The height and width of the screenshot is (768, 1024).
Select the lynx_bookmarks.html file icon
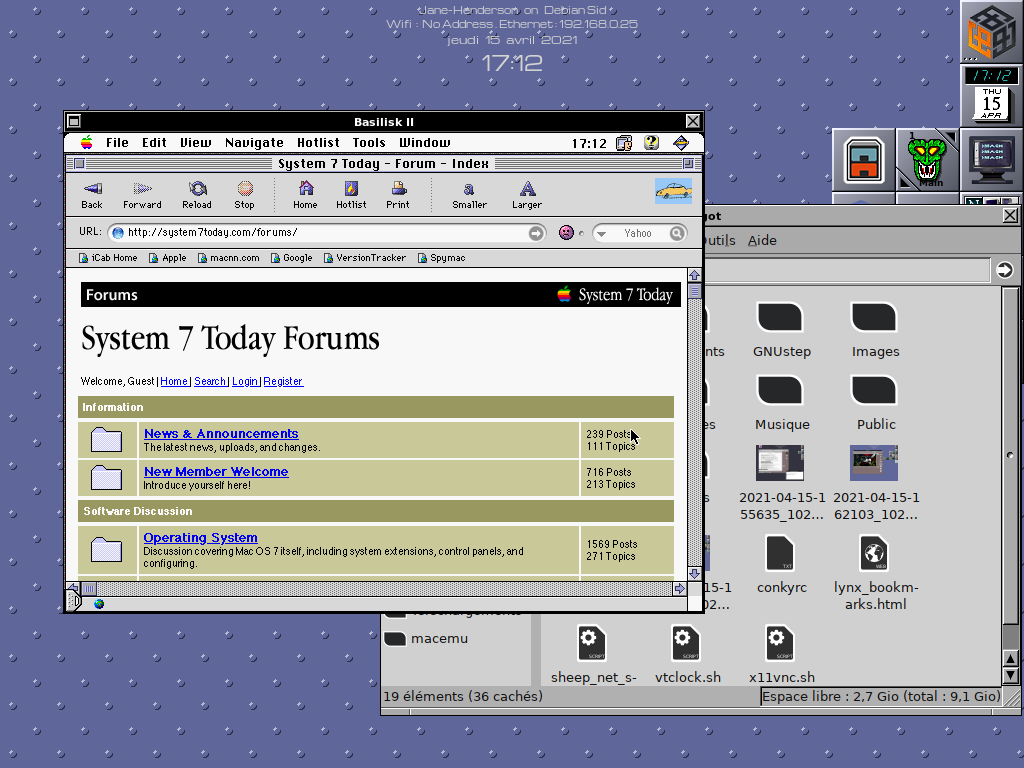[874, 553]
